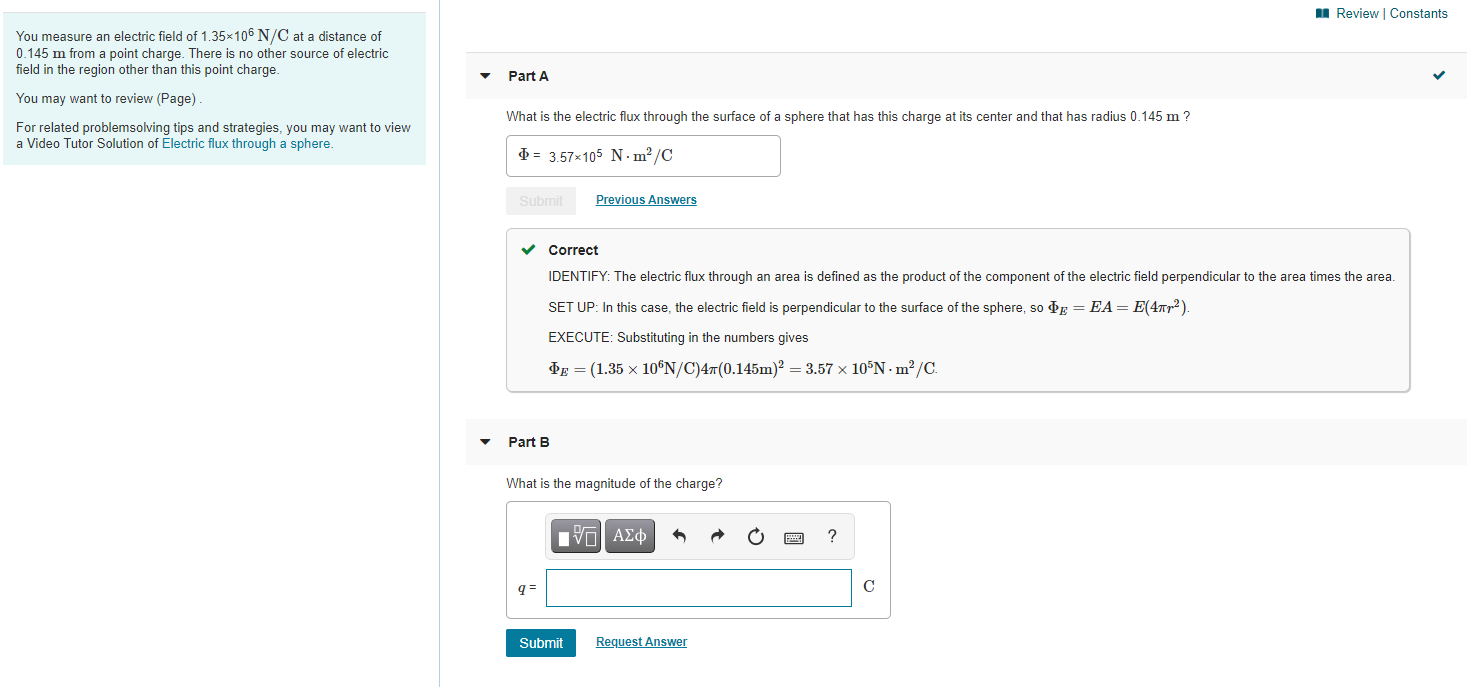Open the keyboard shortcuts icon
This screenshot has width=1481, height=687.
tap(793, 536)
